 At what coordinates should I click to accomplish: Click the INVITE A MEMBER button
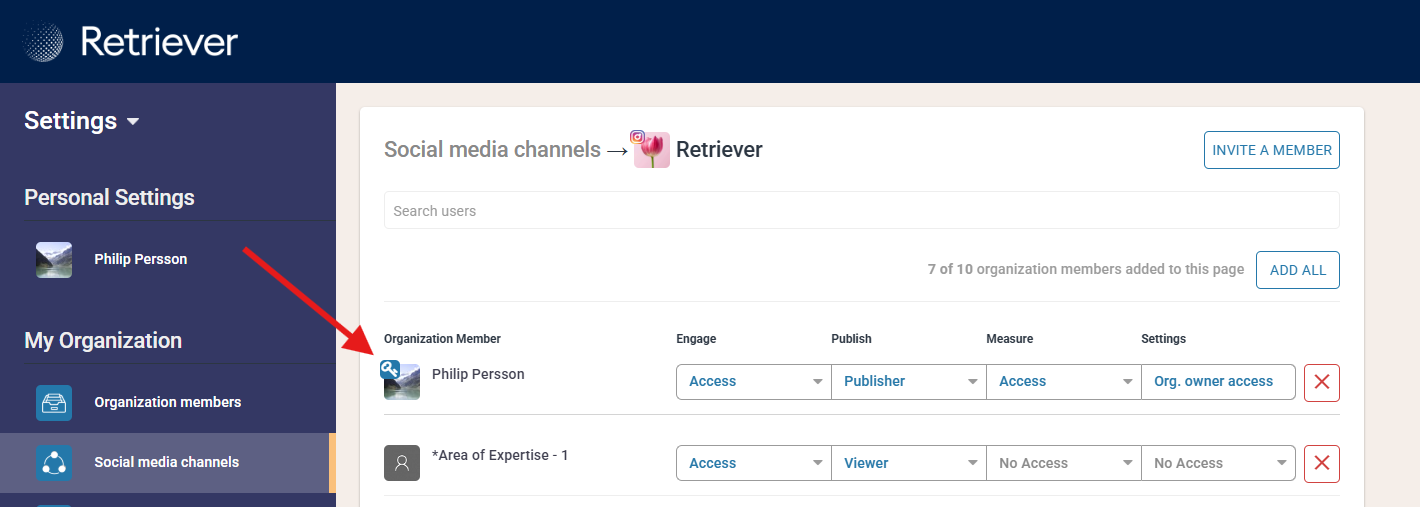[x=1272, y=150]
